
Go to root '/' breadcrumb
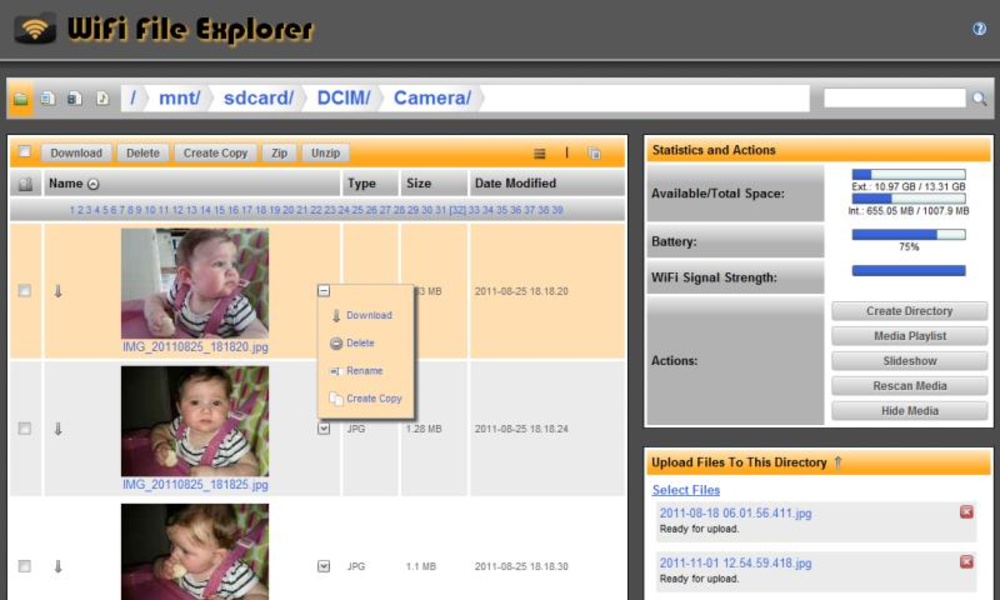point(133,98)
